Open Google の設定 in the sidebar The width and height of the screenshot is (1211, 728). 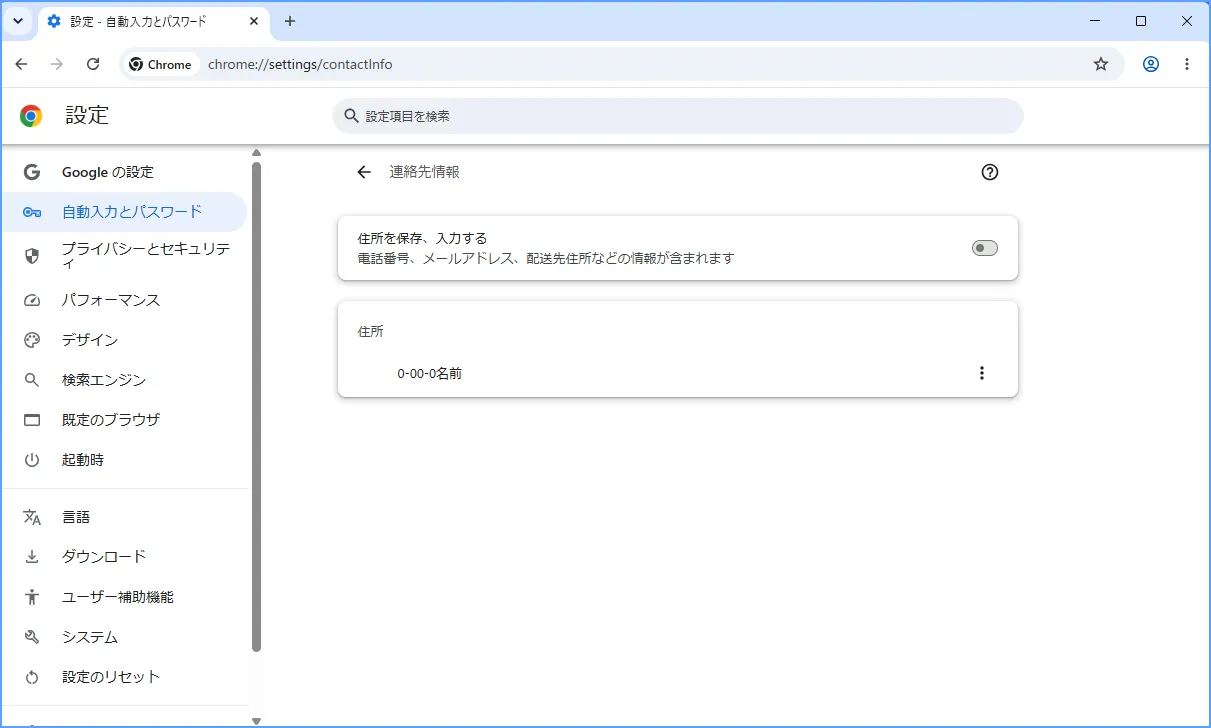[124, 172]
